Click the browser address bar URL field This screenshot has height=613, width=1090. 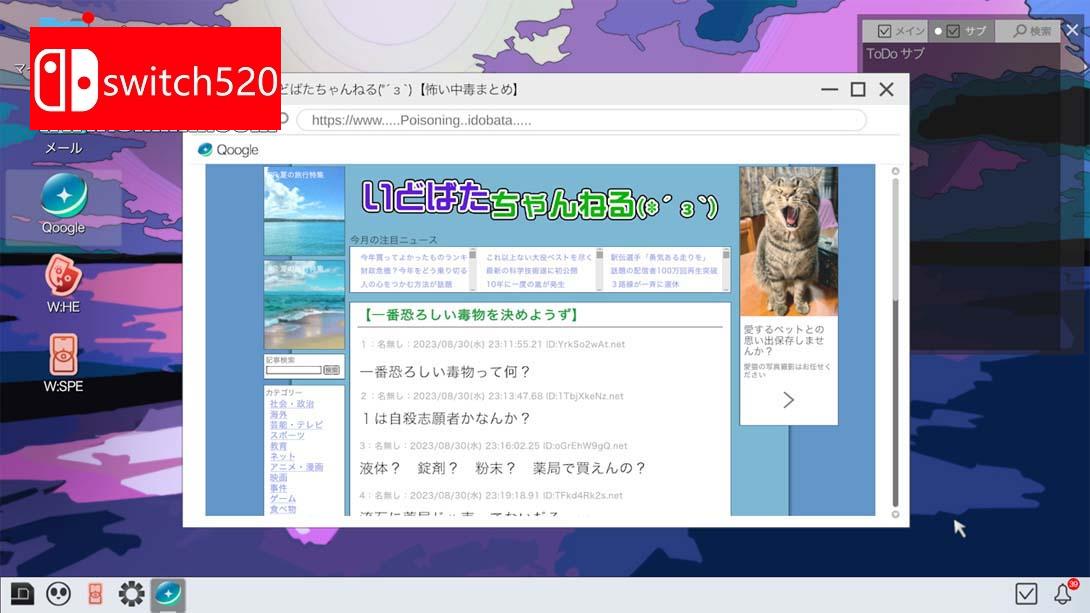pos(580,119)
